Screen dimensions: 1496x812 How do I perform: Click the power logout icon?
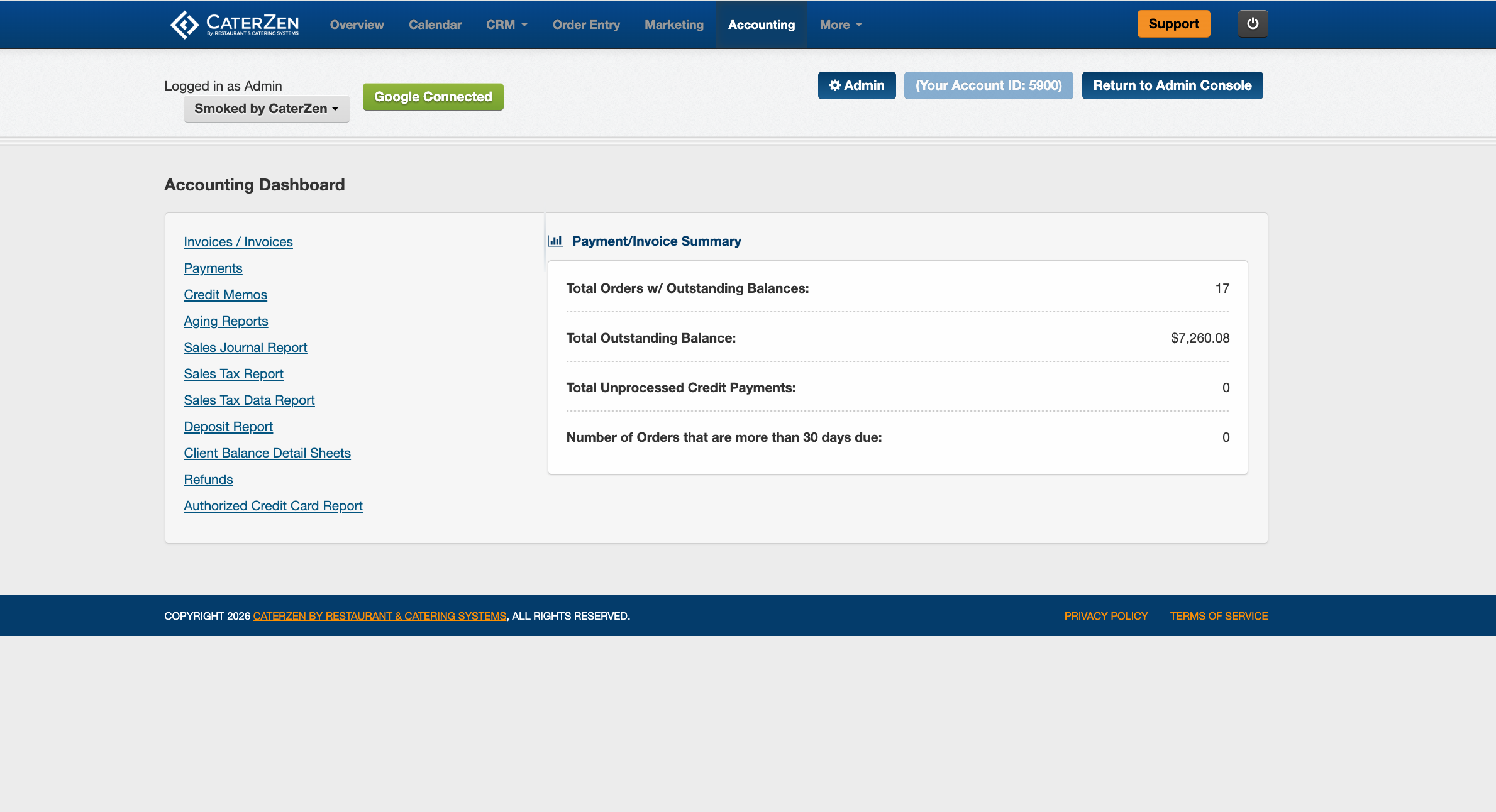tap(1253, 24)
